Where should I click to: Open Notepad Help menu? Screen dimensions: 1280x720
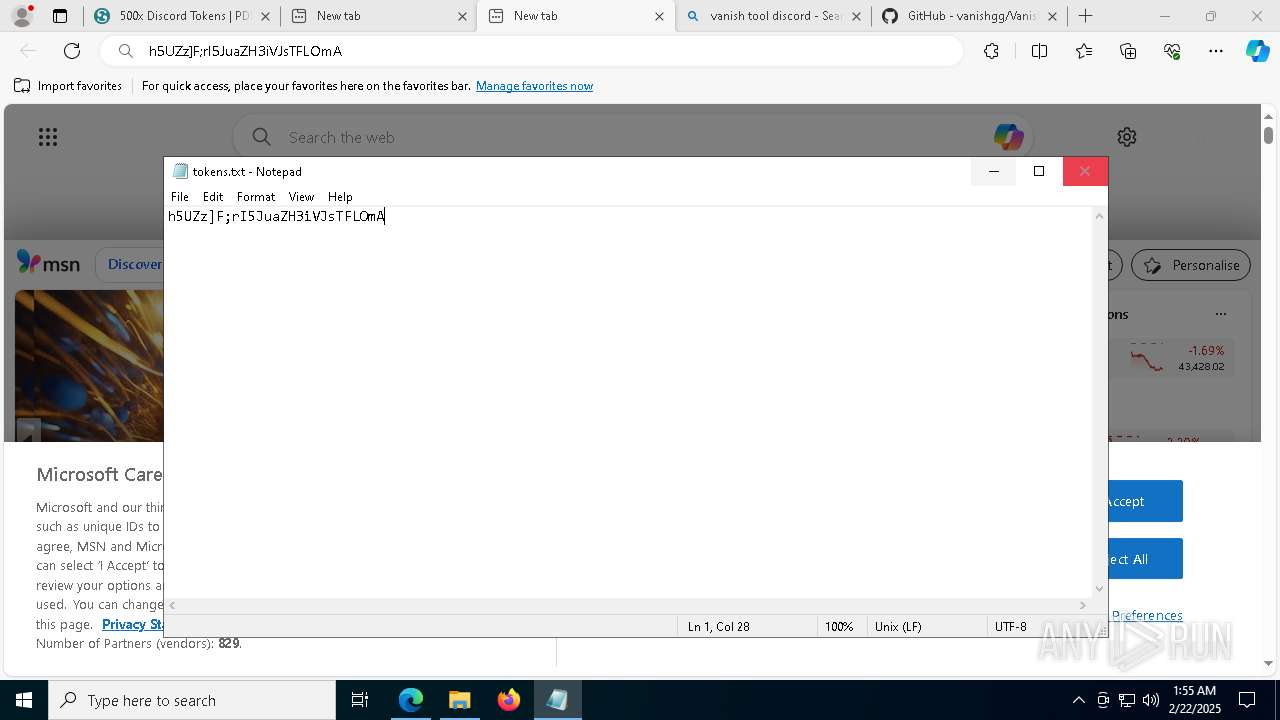(340, 197)
